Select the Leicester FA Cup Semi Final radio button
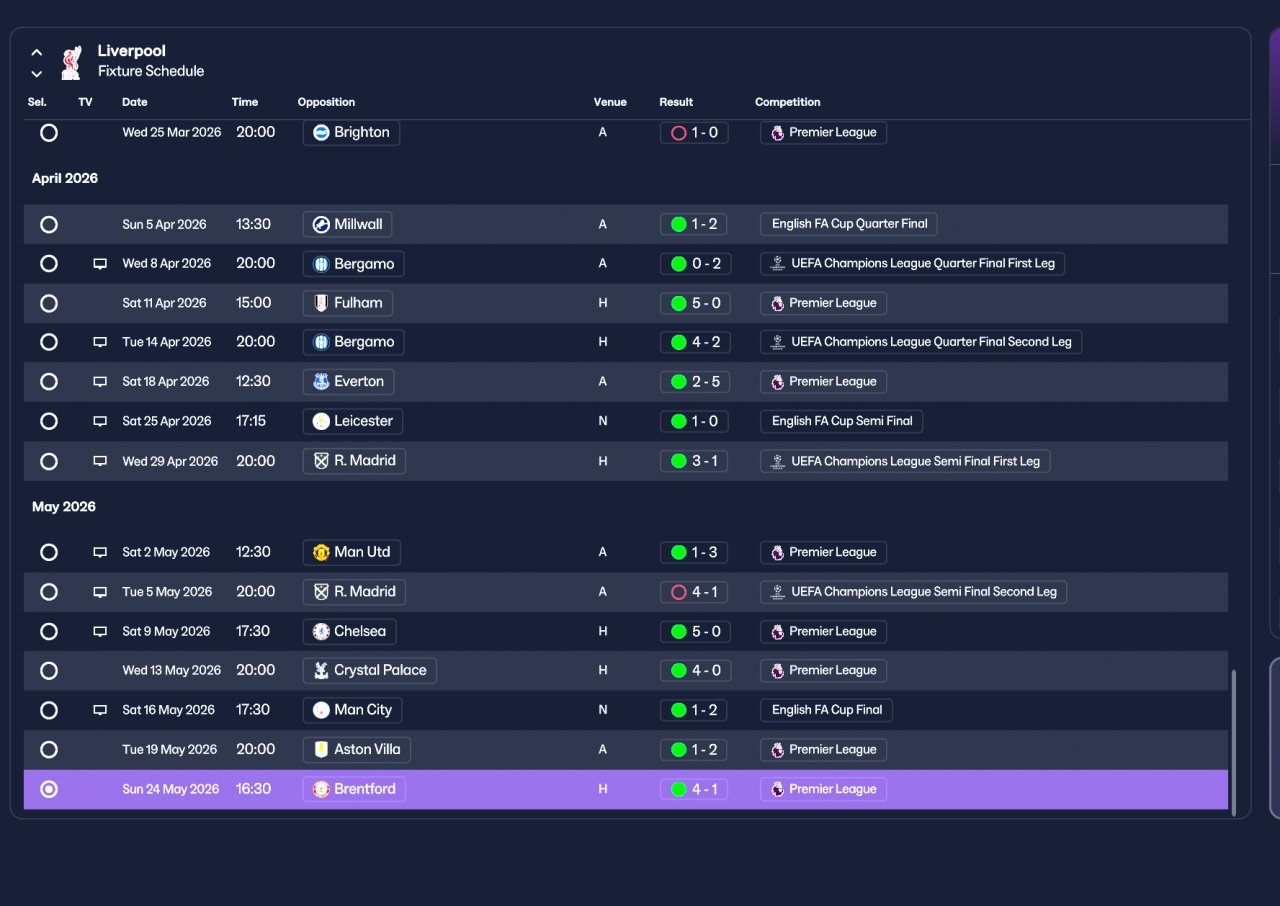Image resolution: width=1280 pixels, height=906 pixels. tap(48, 422)
